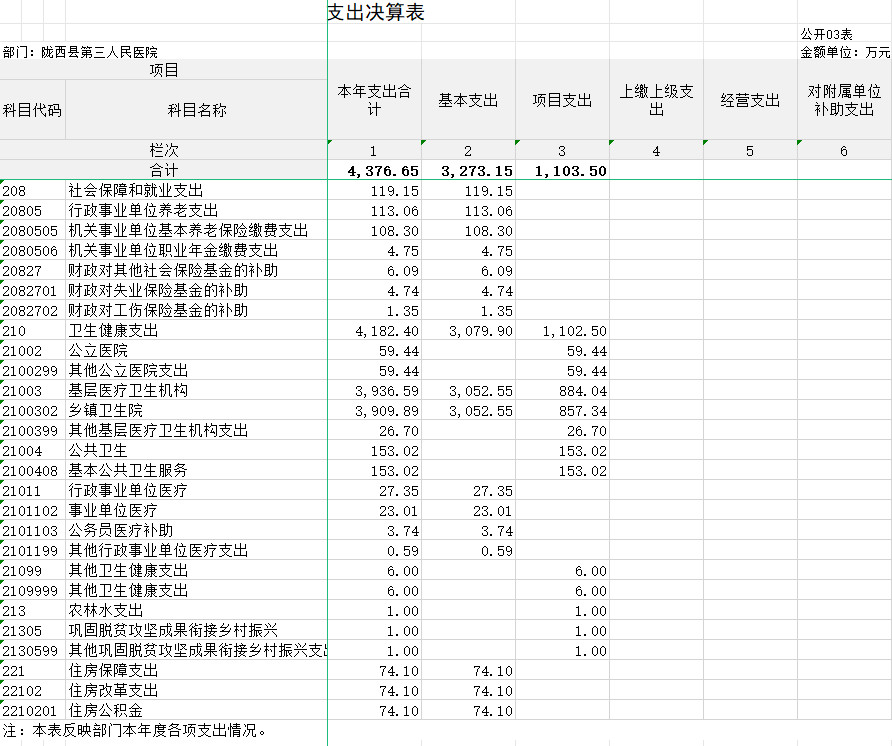Select the 科目名称 column header
Image resolution: width=892 pixels, height=746 pixels.
point(196,110)
